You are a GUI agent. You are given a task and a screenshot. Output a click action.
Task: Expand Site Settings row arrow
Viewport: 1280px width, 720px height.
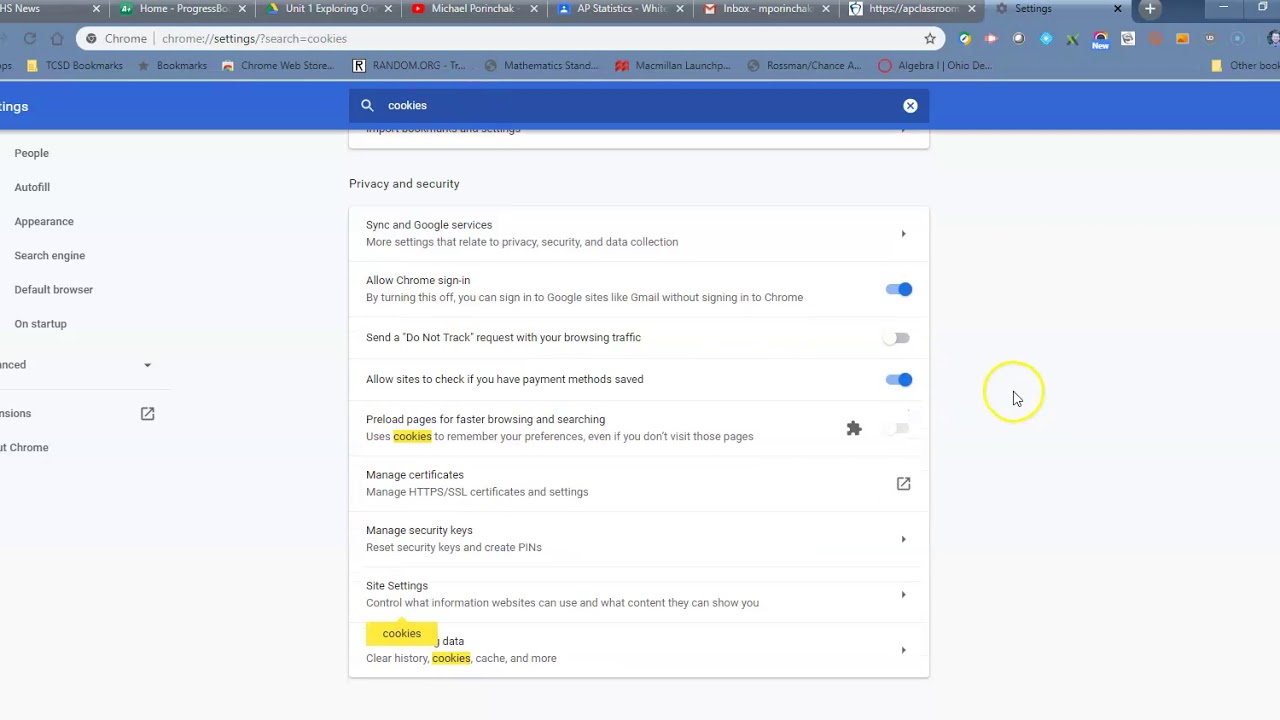click(x=903, y=595)
